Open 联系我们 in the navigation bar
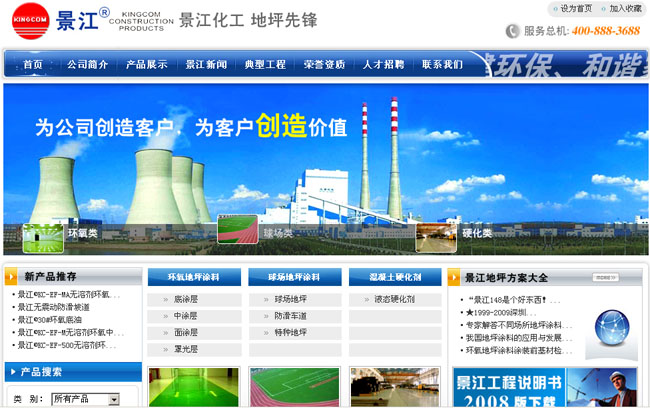650x408 pixels. 442,64
